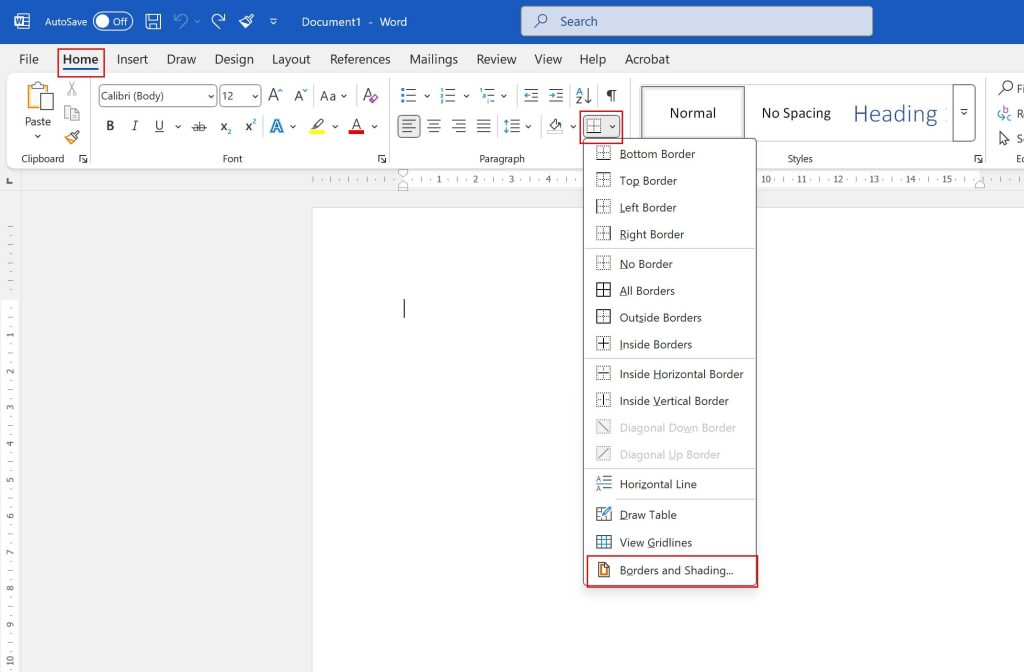Click the Save icon in title bar
Screen dimensions: 1024x672
pos(153,21)
